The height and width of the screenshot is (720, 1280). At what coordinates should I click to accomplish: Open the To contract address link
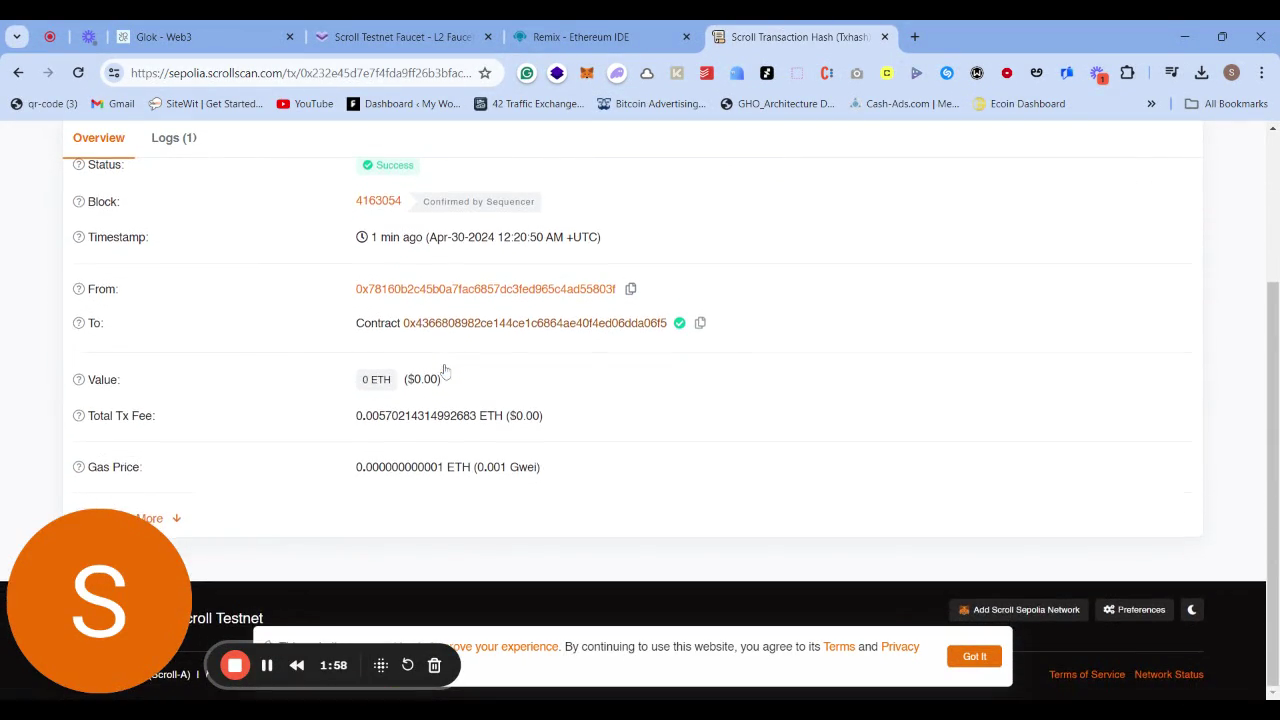535,323
